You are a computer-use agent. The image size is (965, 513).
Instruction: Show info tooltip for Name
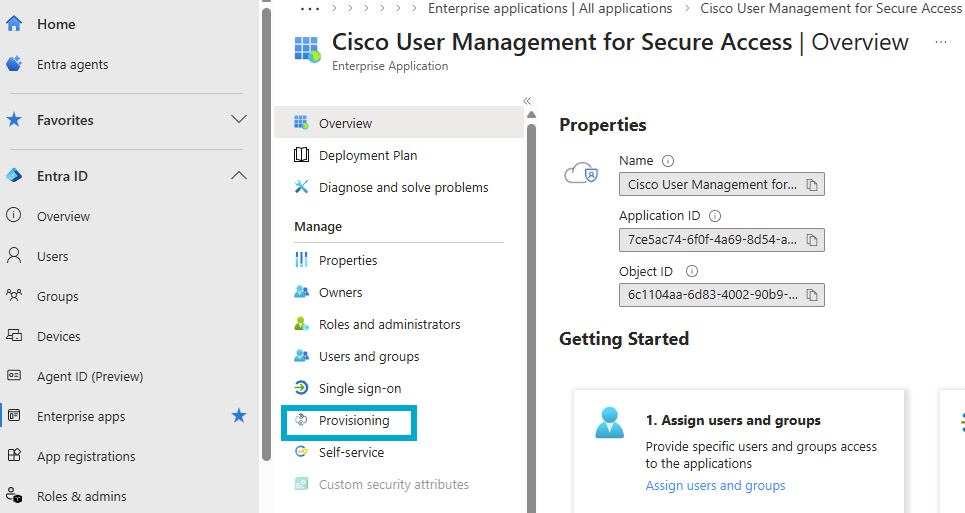[668, 161]
